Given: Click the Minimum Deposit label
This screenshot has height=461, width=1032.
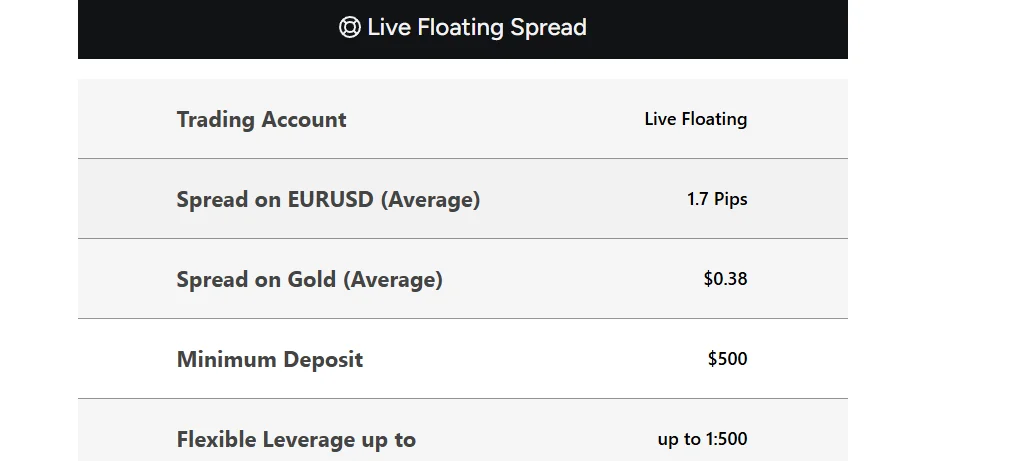Looking at the screenshot, I should coord(269,360).
